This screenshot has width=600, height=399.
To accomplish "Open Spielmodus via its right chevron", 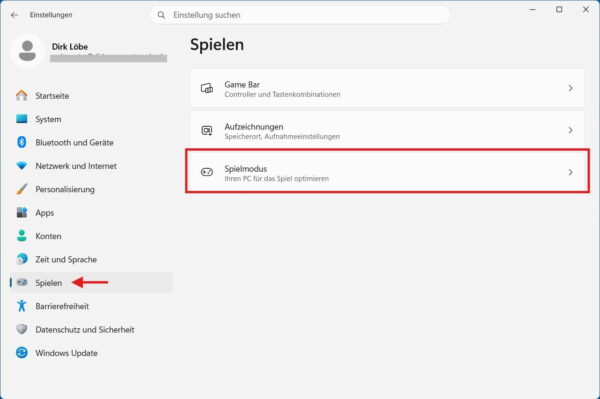I will point(571,172).
